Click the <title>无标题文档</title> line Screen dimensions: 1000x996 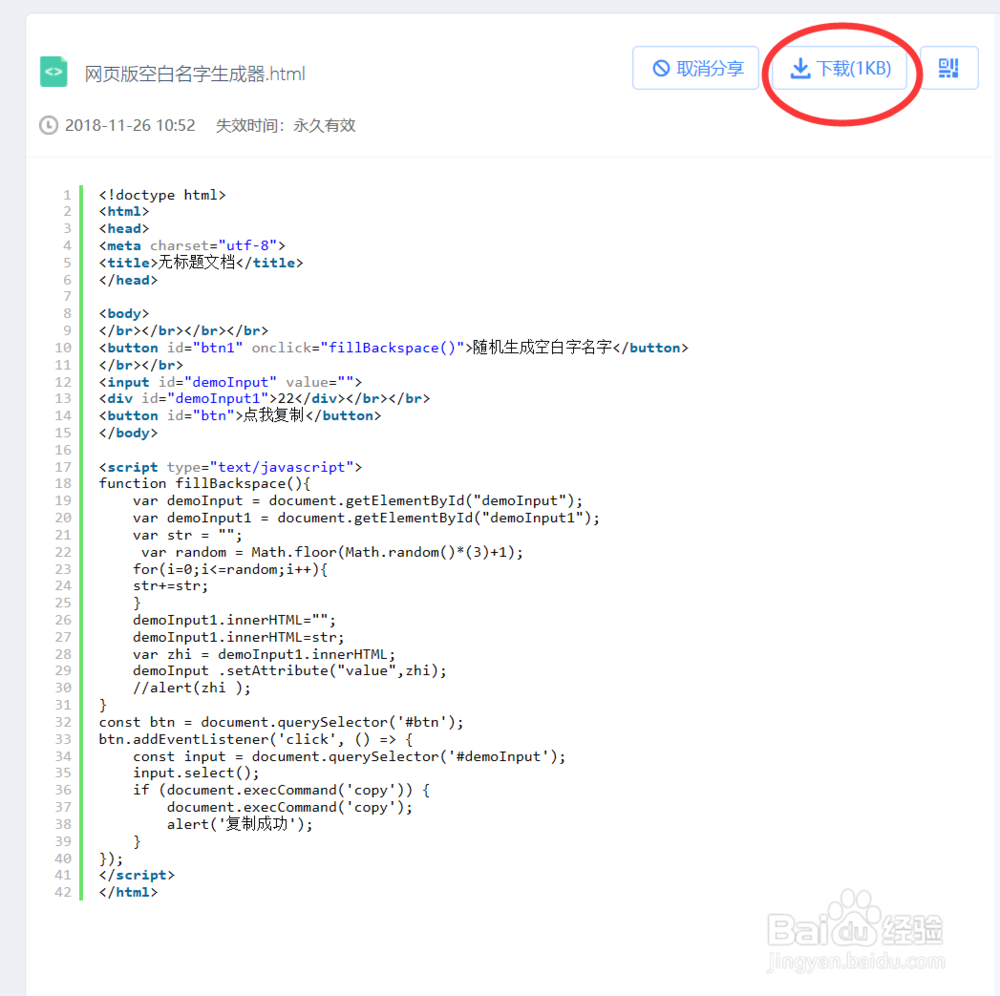201,263
